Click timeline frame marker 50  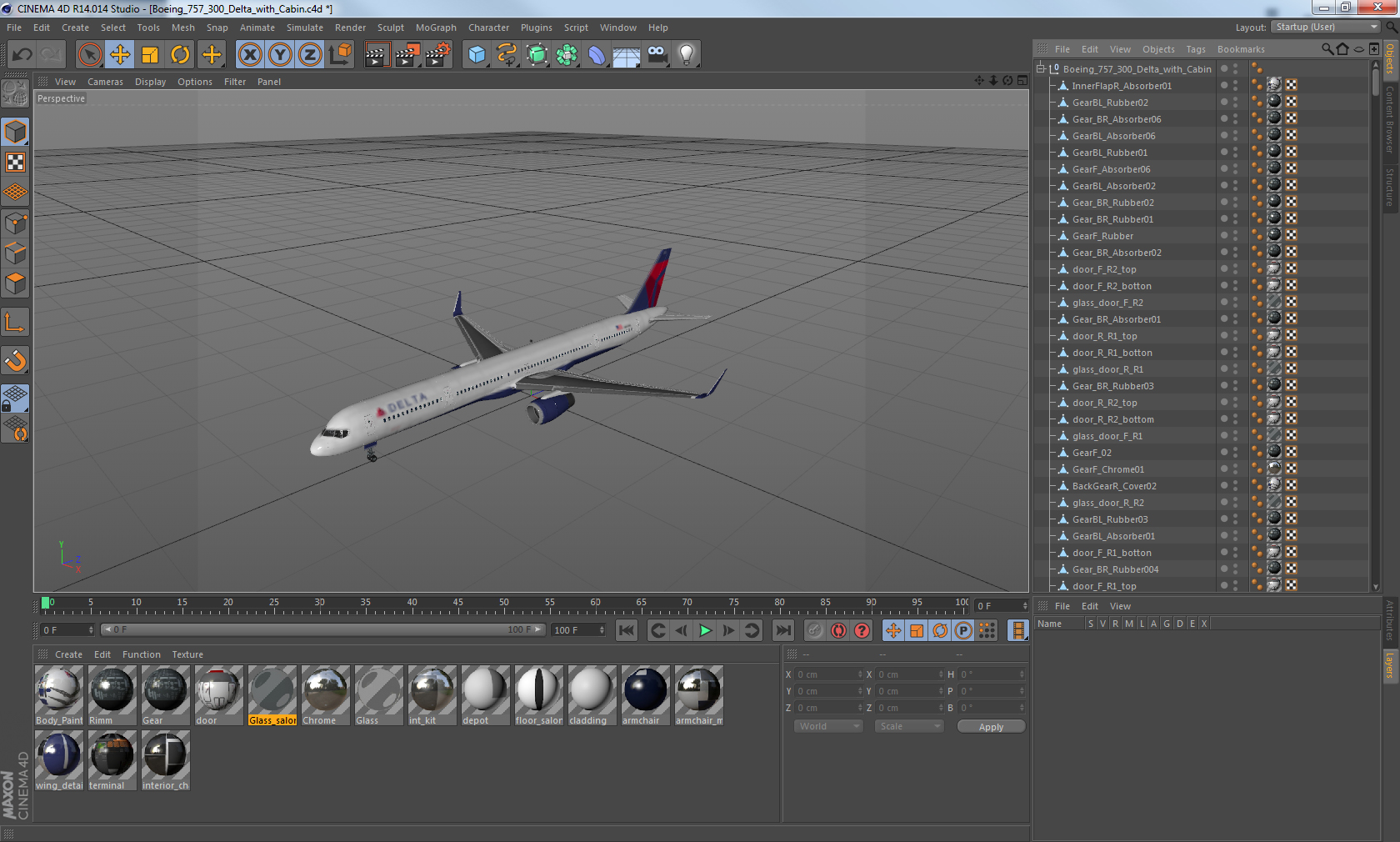coord(503,602)
